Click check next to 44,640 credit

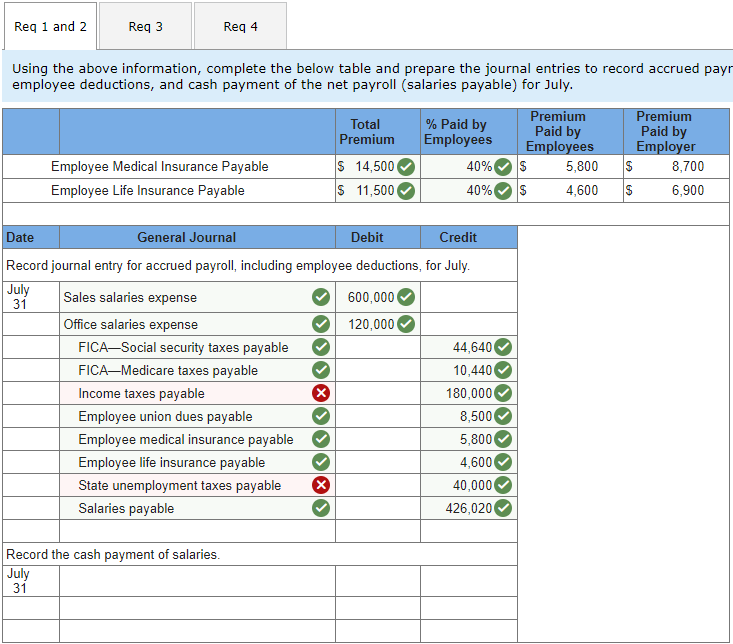[503, 347]
